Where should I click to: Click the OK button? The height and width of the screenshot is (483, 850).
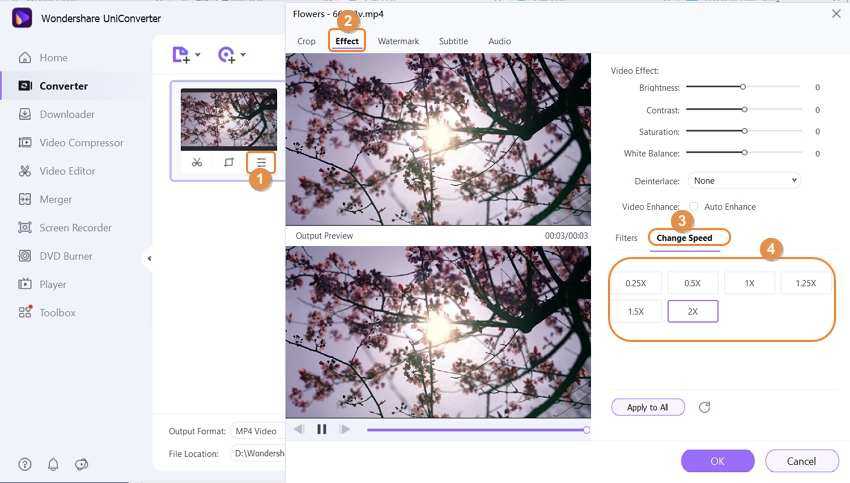717,461
